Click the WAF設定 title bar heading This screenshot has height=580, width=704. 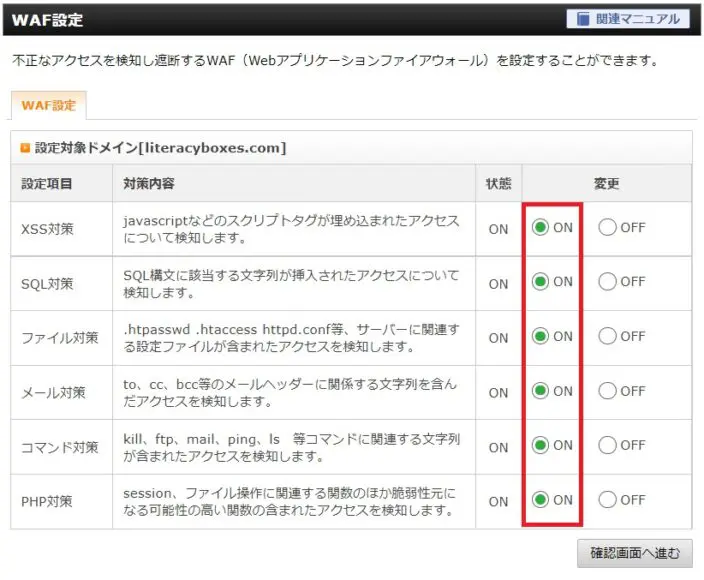pyautogui.click(x=47, y=20)
